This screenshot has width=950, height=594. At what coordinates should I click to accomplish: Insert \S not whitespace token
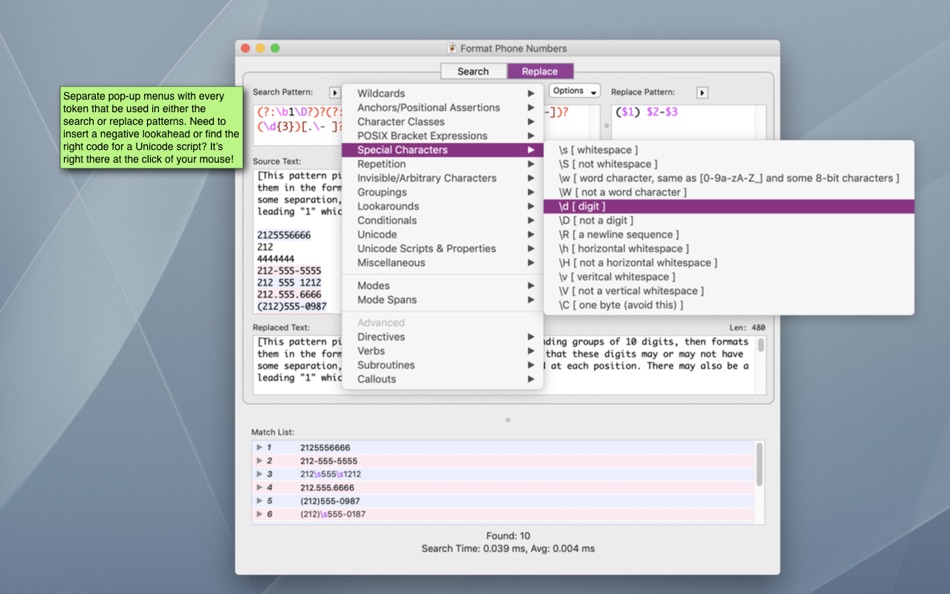(x=729, y=164)
